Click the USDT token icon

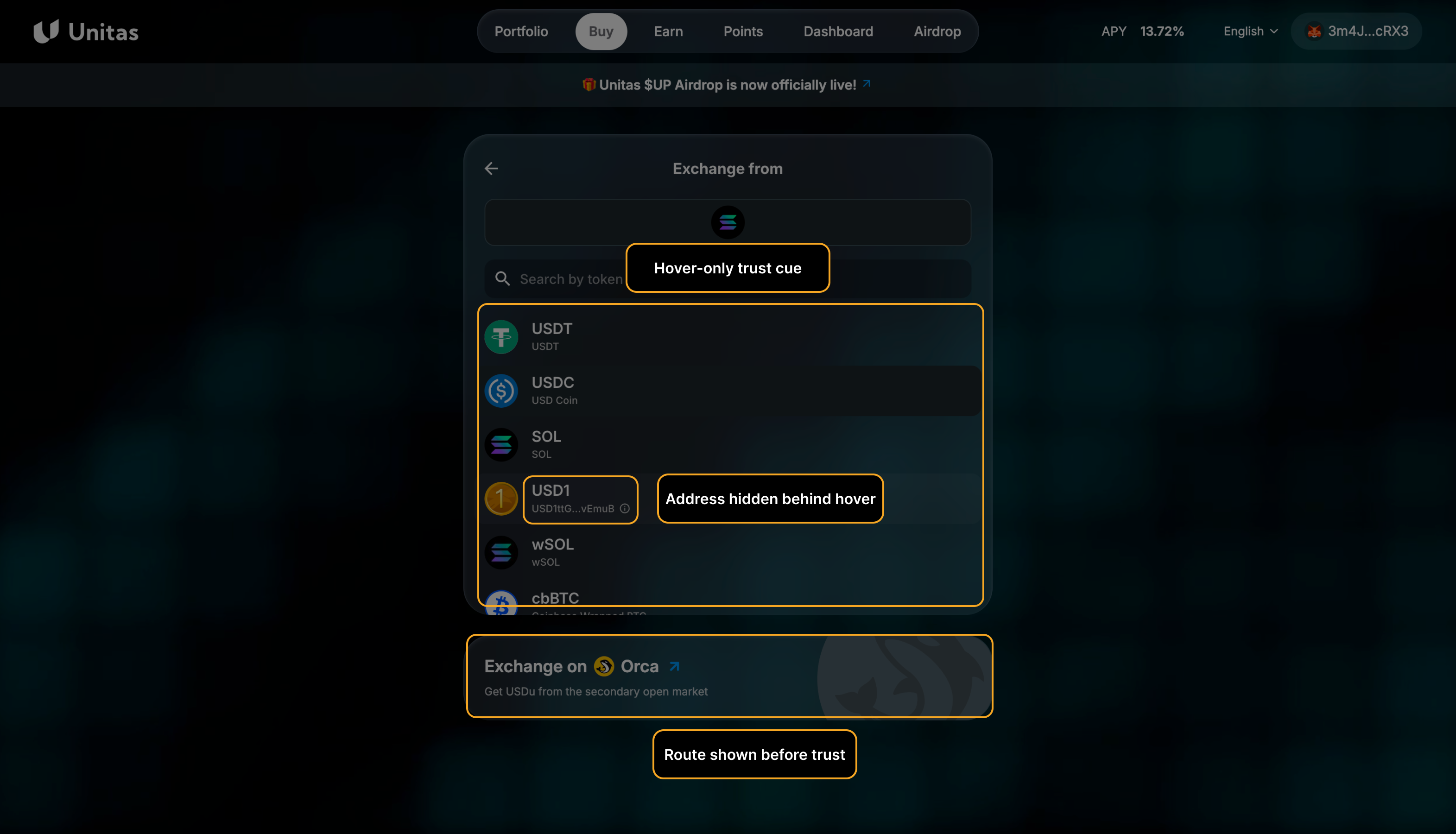click(x=501, y=337)
